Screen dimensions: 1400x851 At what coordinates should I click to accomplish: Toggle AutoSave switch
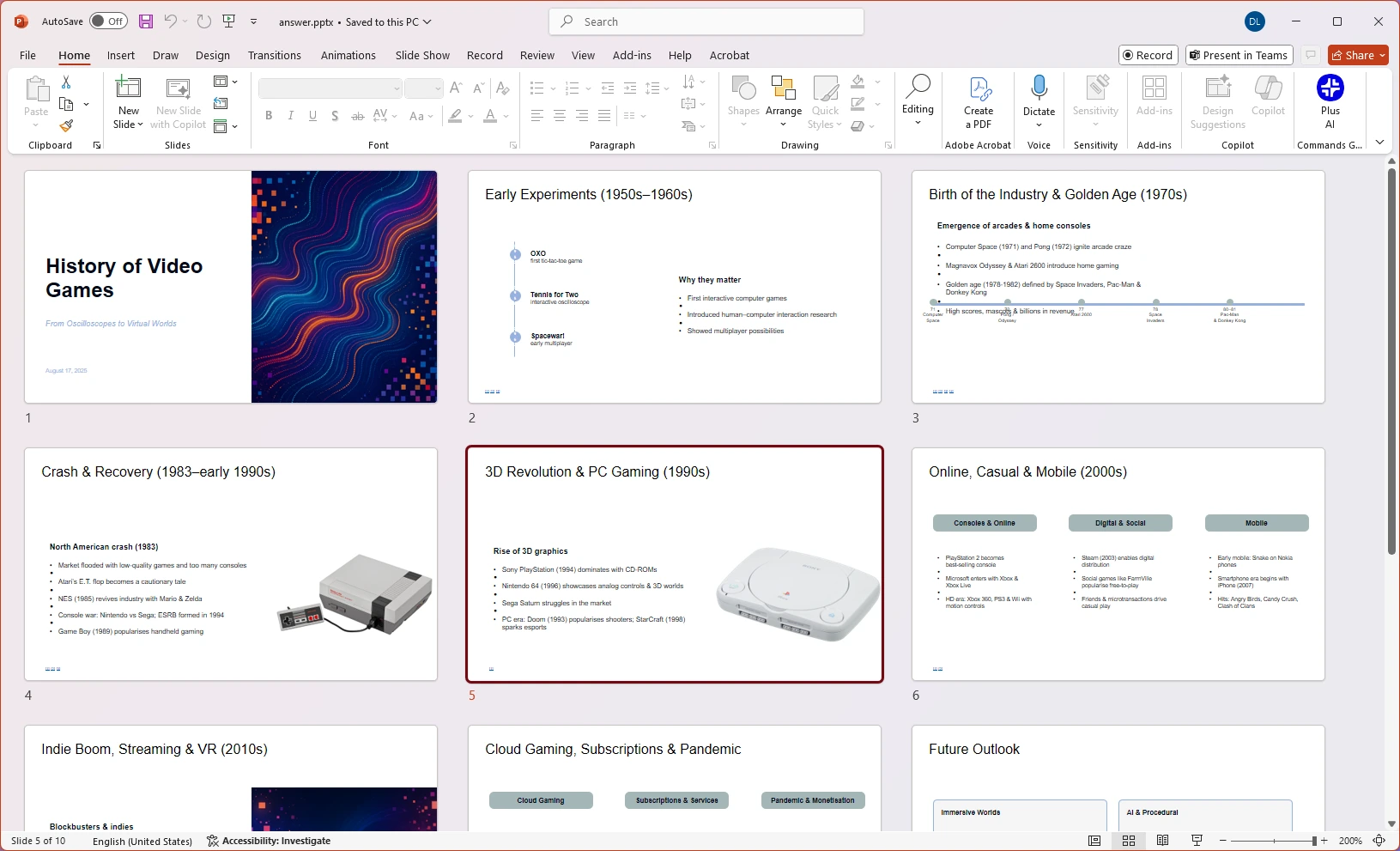108,21
